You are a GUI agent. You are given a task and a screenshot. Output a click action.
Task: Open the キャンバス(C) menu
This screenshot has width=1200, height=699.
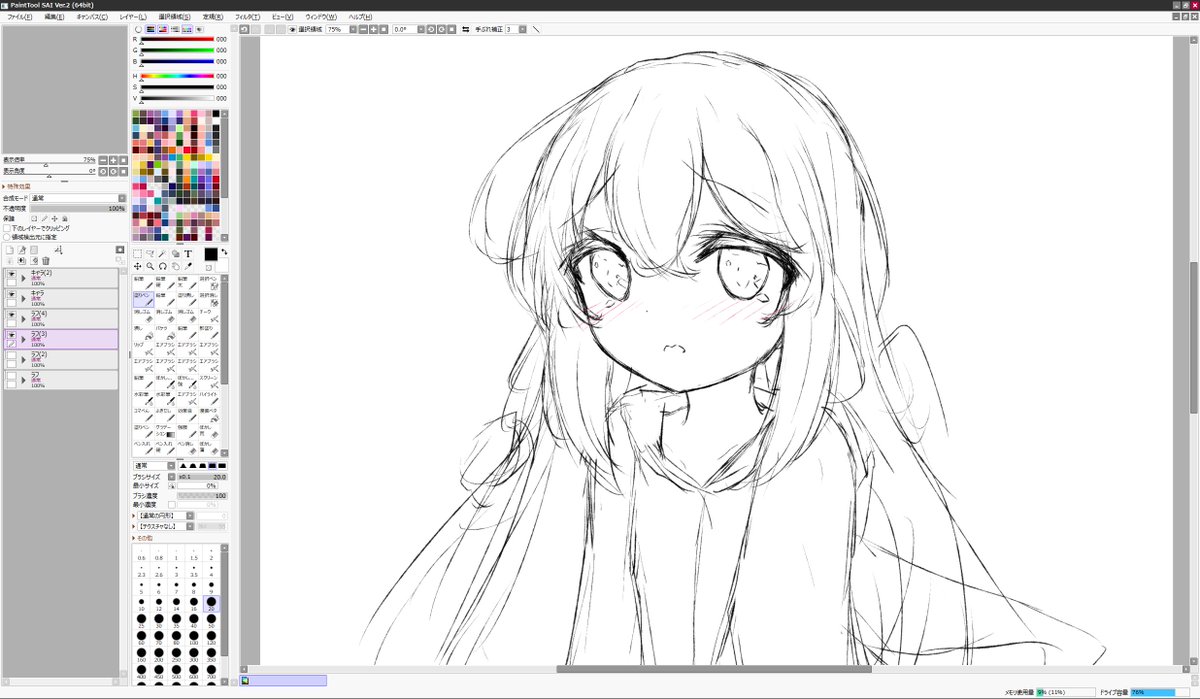pyautogui.click(x=92, y=17)
